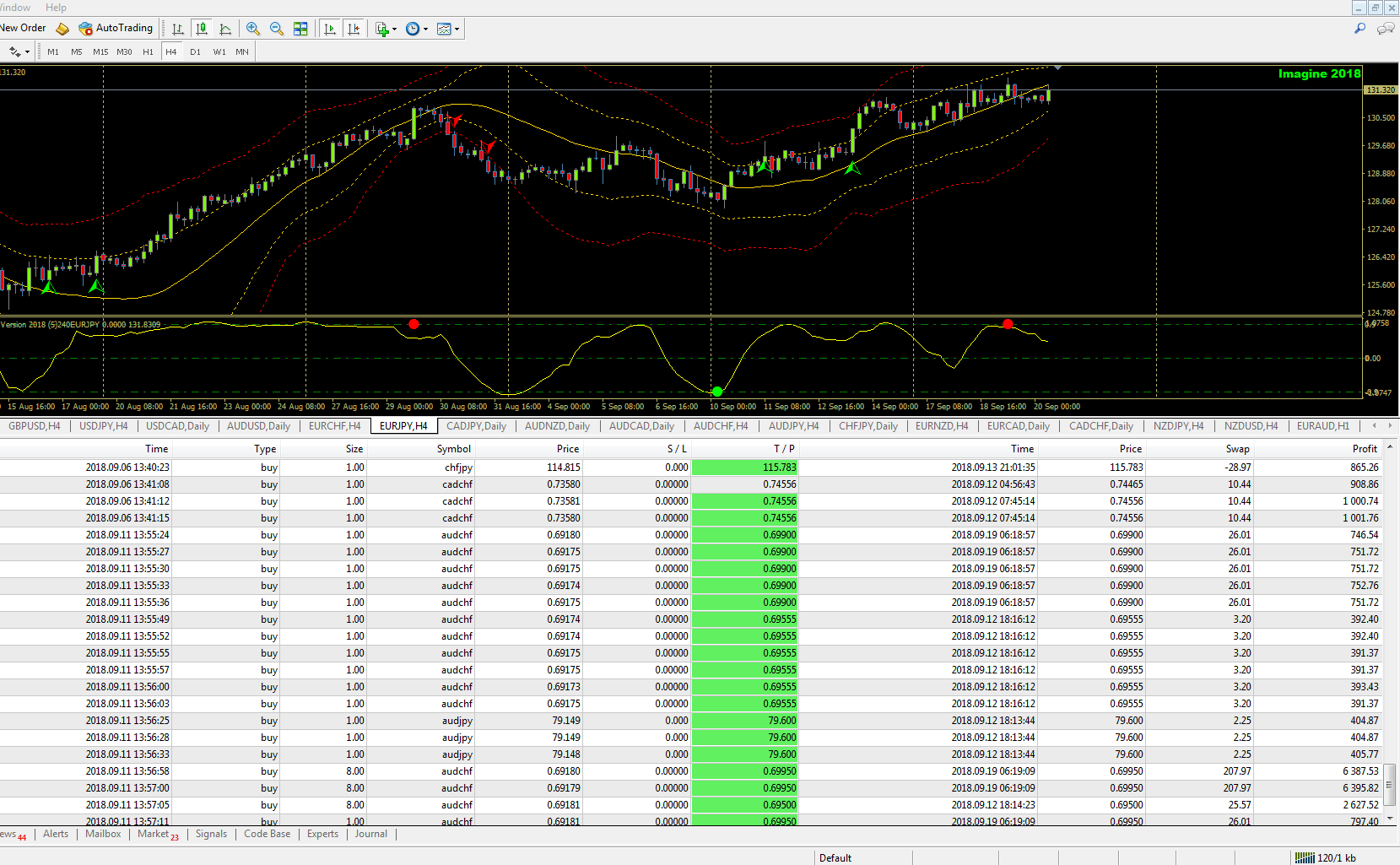Open the Mailbox terminal tab

(x=103, y=834)
